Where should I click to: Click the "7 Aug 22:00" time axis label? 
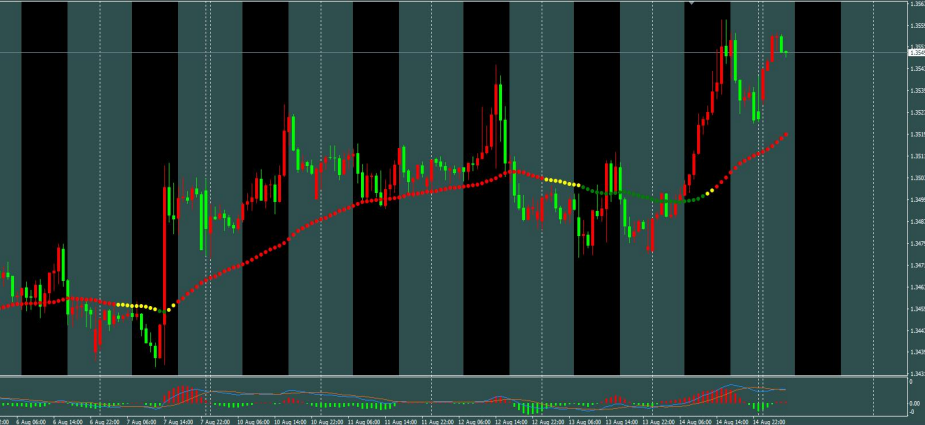[x=215, y=422]
